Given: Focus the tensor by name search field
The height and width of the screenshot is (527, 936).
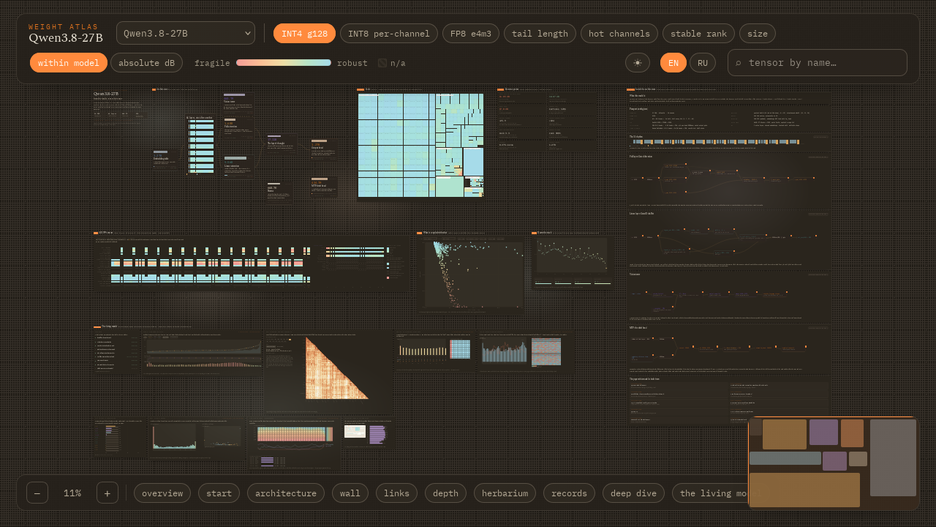Looking at the screenshot, I should click(x=817, y=63).
